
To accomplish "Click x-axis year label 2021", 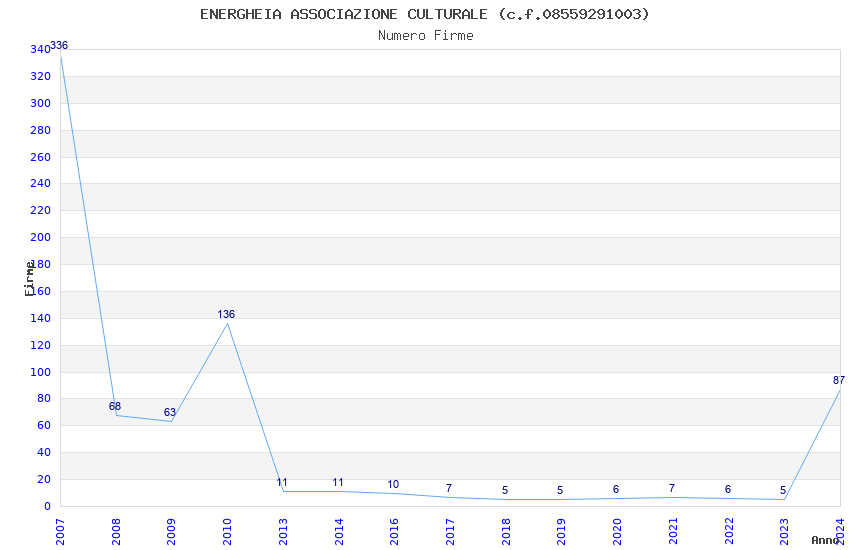I will [x=673, y=532].
